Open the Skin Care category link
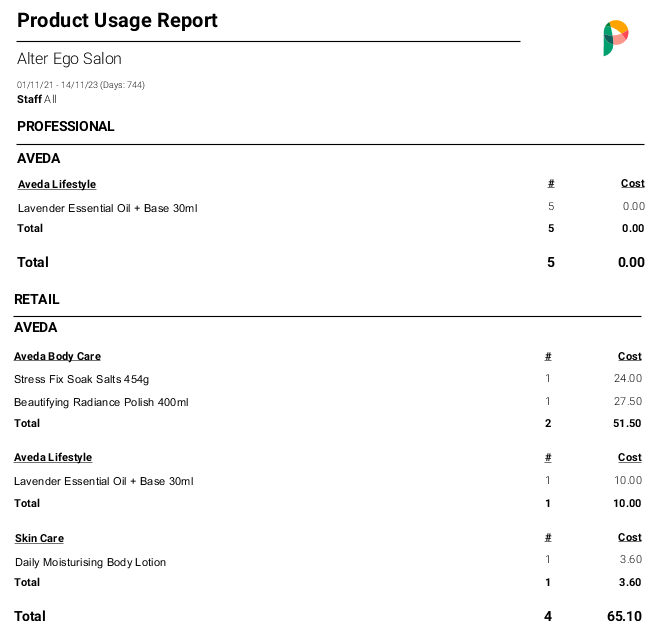The image size is (658, 631). coord(39,538)
